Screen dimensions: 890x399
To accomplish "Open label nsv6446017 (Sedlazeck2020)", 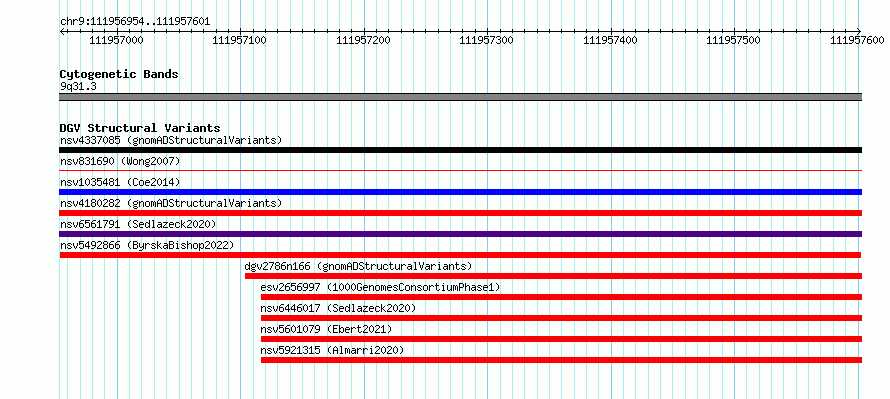I will click(338, 308).
